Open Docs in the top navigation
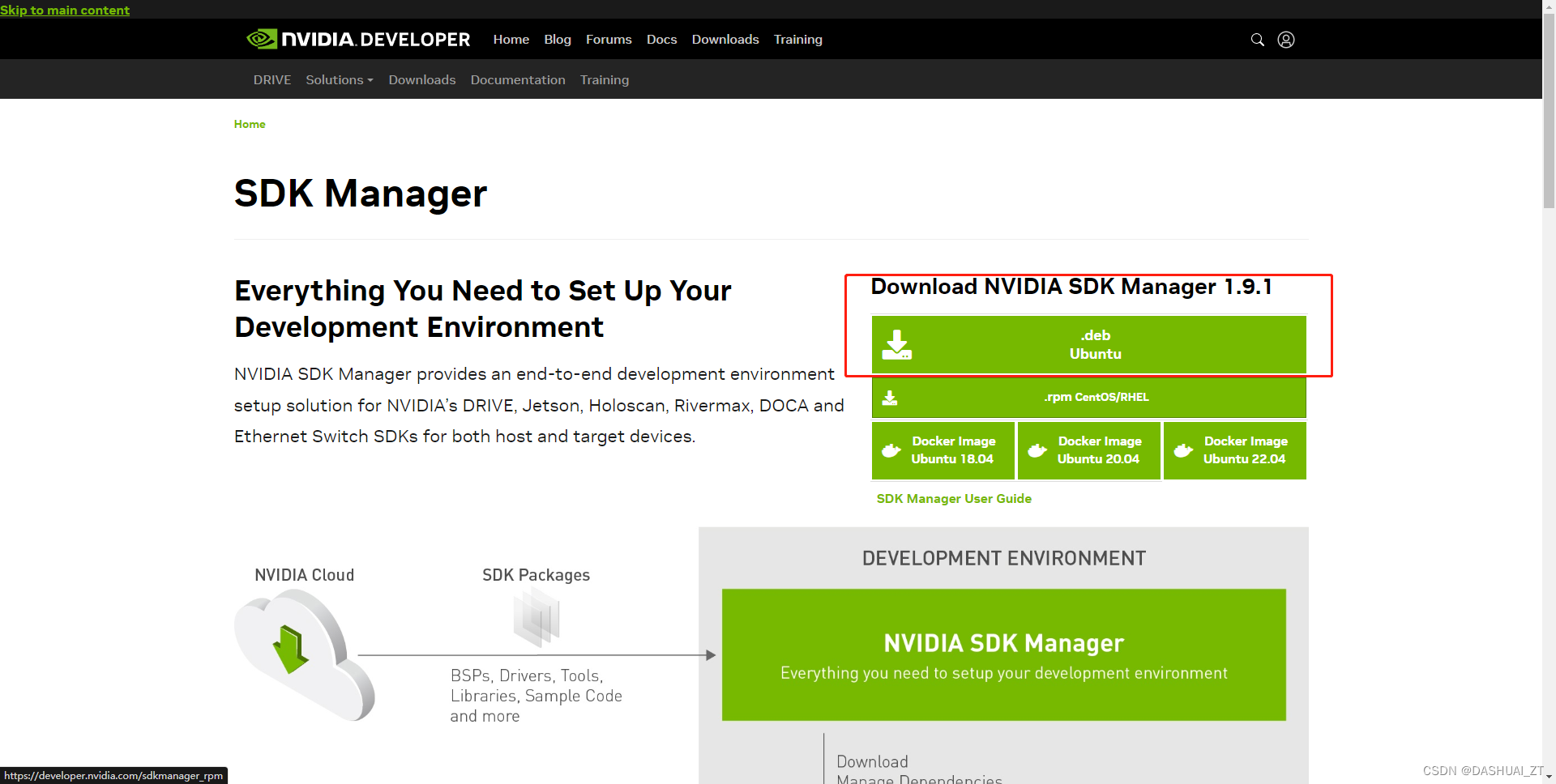The height and width of the screenshot is (784, 1556). [661, 39]
